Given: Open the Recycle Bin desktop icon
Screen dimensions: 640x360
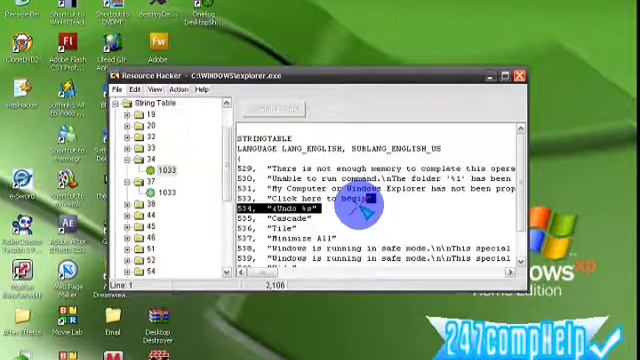Looking at the screenshot, I should pyautogui.click(x=22, y=8).
